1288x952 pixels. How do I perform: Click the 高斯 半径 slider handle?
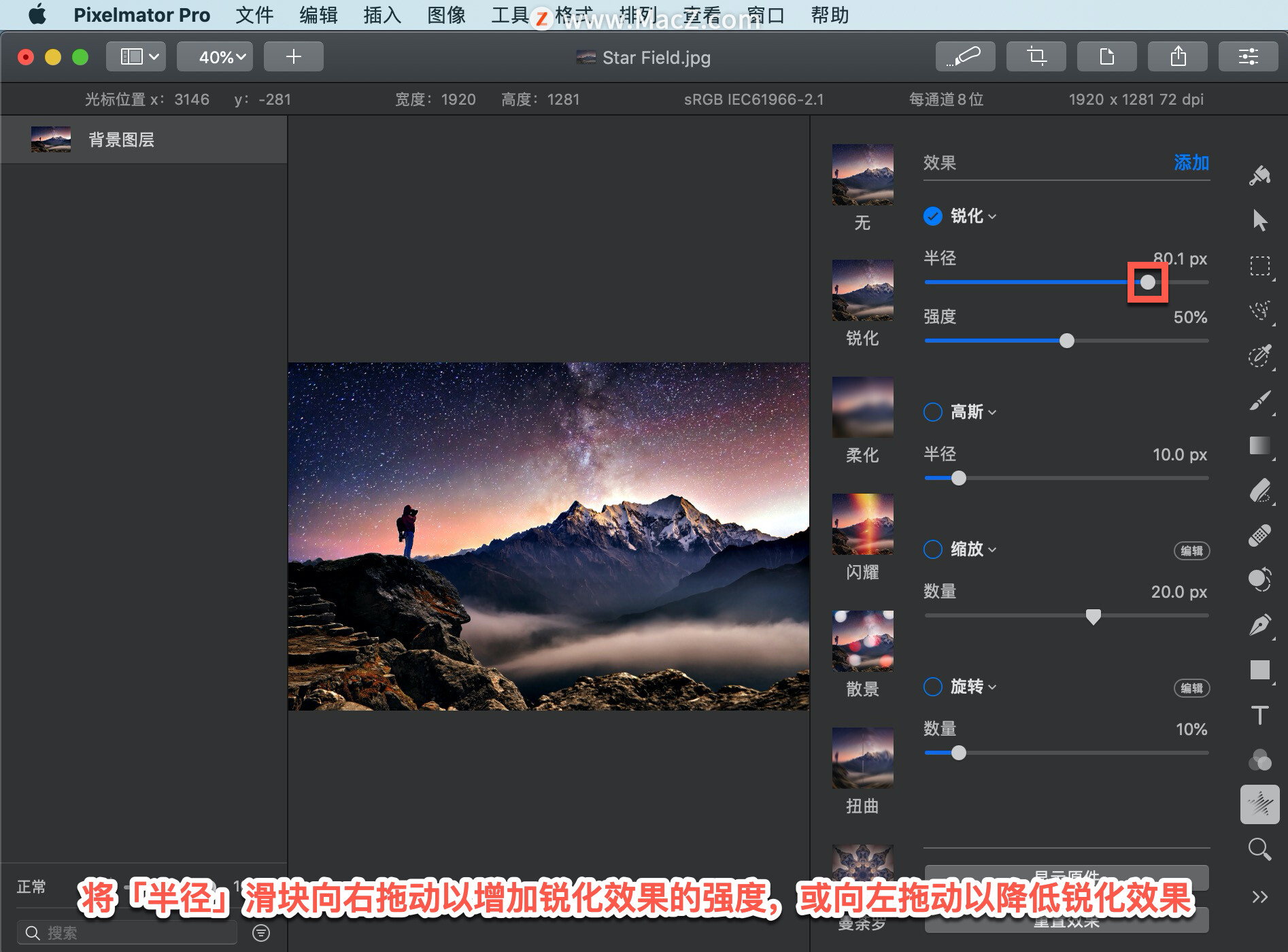tap(959, 478)
